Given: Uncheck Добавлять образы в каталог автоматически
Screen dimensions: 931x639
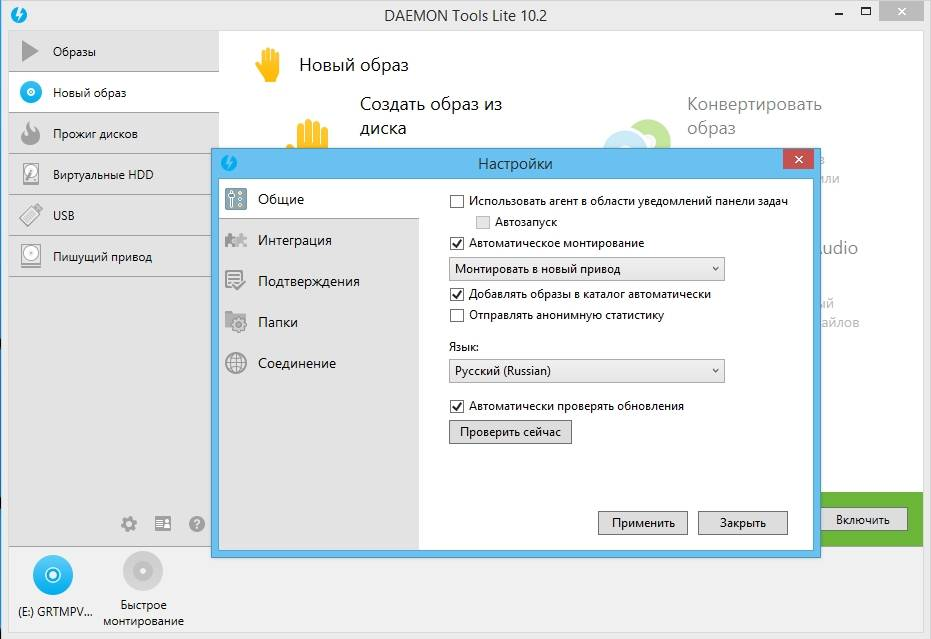Looking at the screenshot, I should tap(457, 294).
